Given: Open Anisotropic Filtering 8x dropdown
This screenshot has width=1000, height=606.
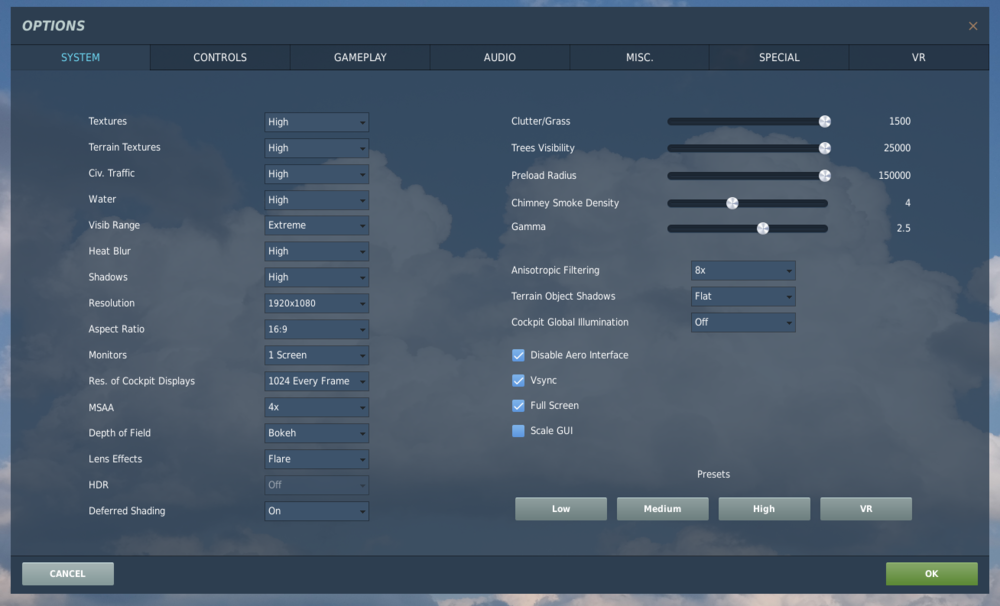Looking at the screenshot, I should 743,270.
